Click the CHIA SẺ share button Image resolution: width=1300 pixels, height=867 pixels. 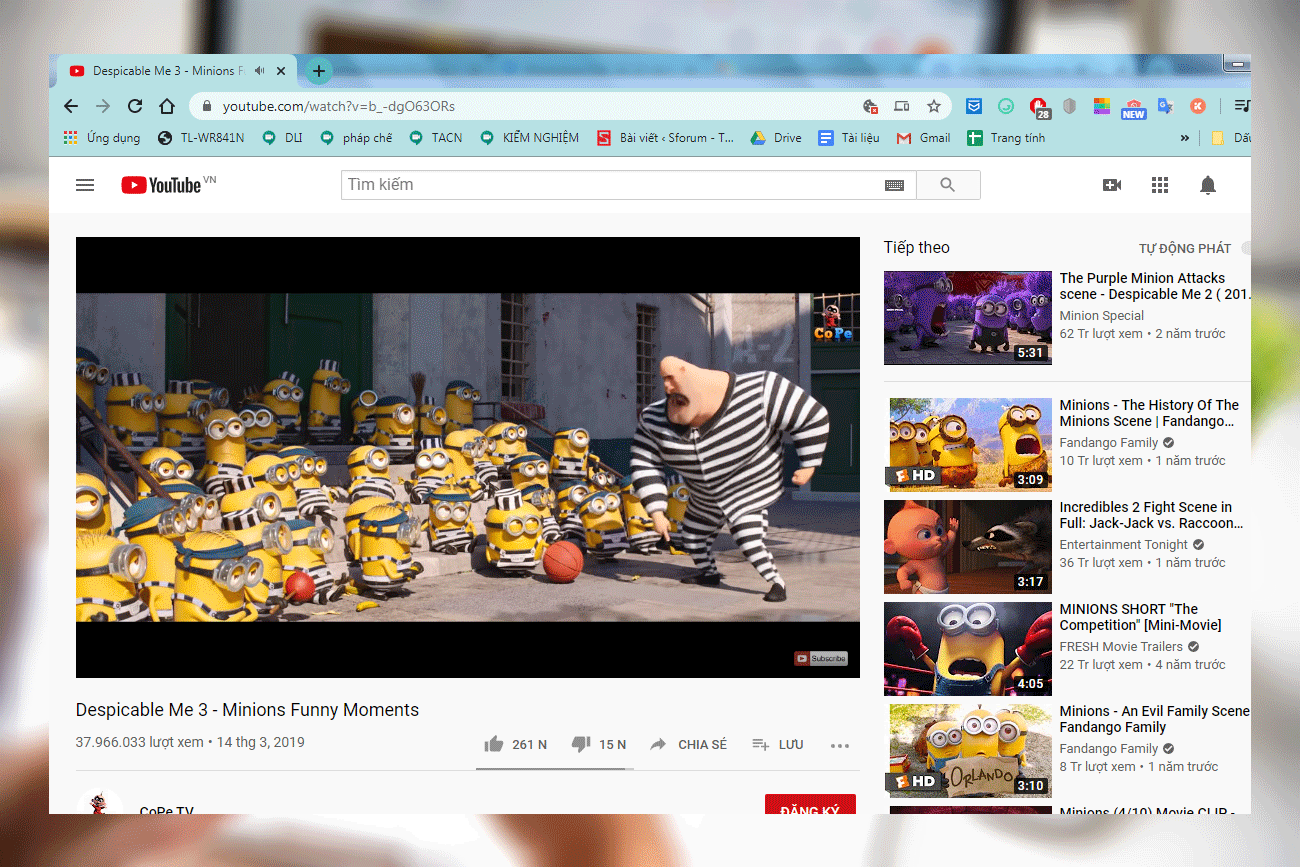tap(689, 745)
